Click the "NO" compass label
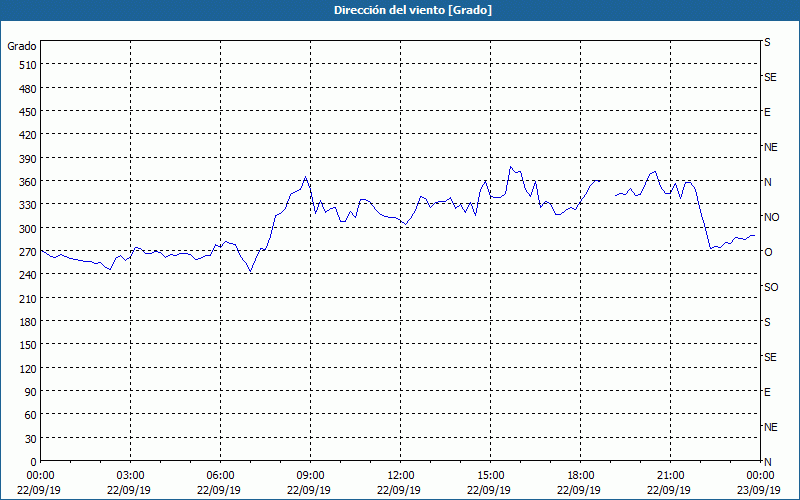 [x=771, y=217]
